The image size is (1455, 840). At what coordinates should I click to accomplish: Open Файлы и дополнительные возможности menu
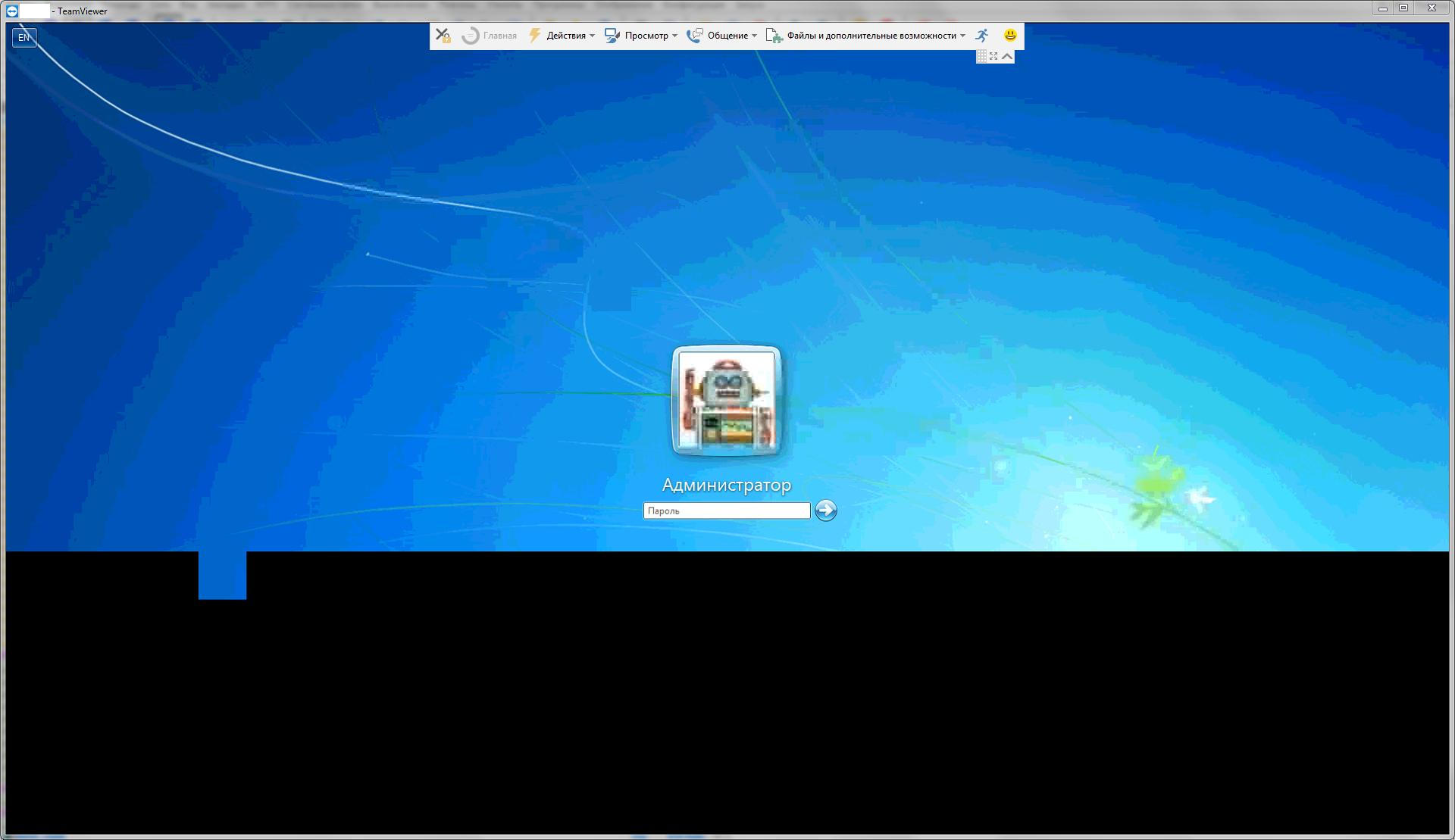(x=871, y=36)
